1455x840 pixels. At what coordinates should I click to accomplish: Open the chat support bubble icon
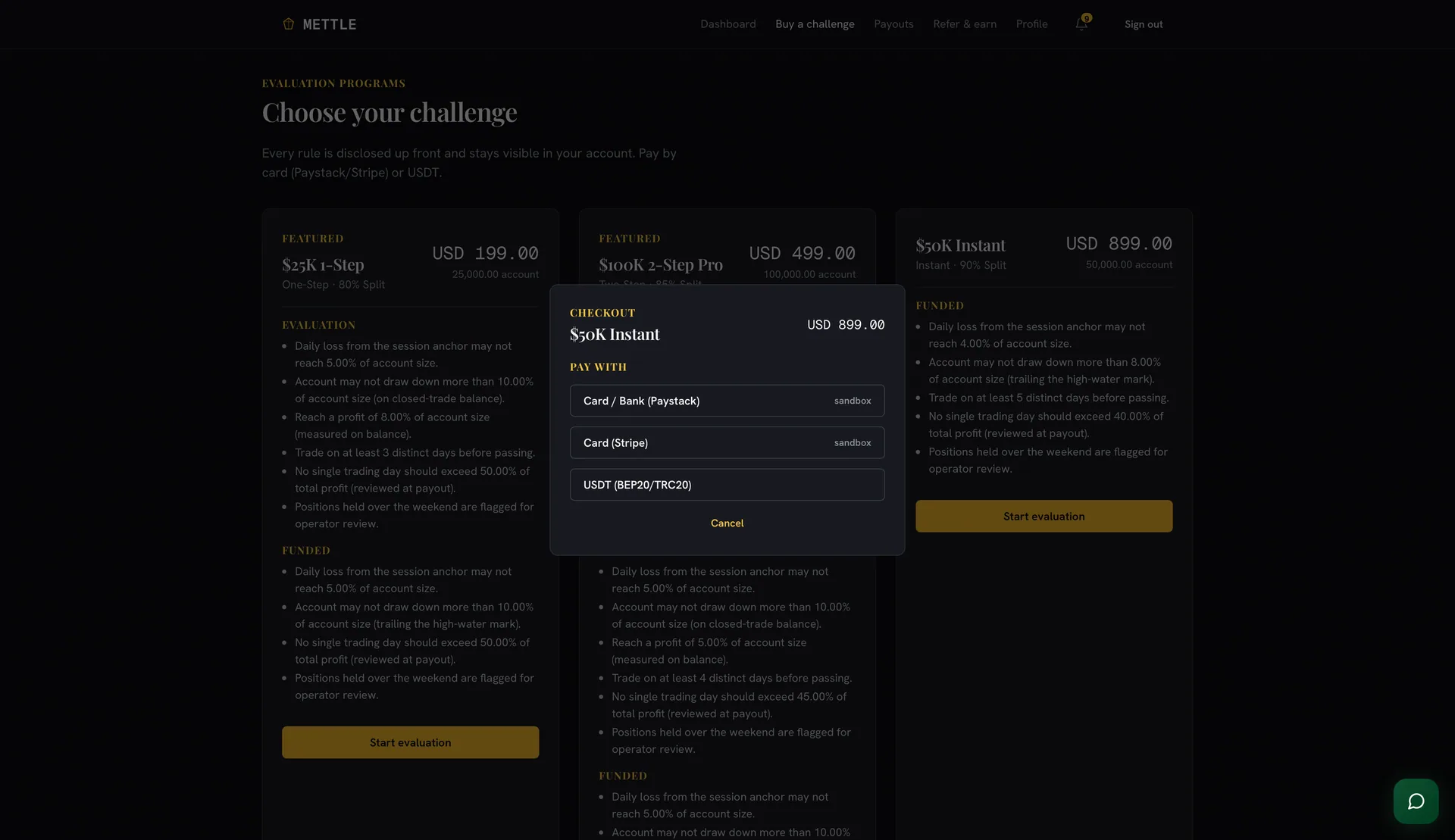pos(1416,801)
